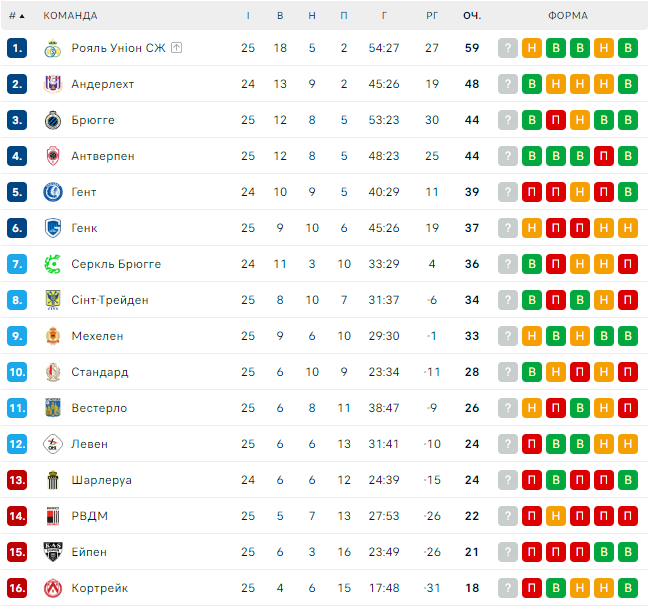This screenshot has height=608, width=653.
Task: Click the gray ? next-match badge for Ейпен
Action: (508, 552)
